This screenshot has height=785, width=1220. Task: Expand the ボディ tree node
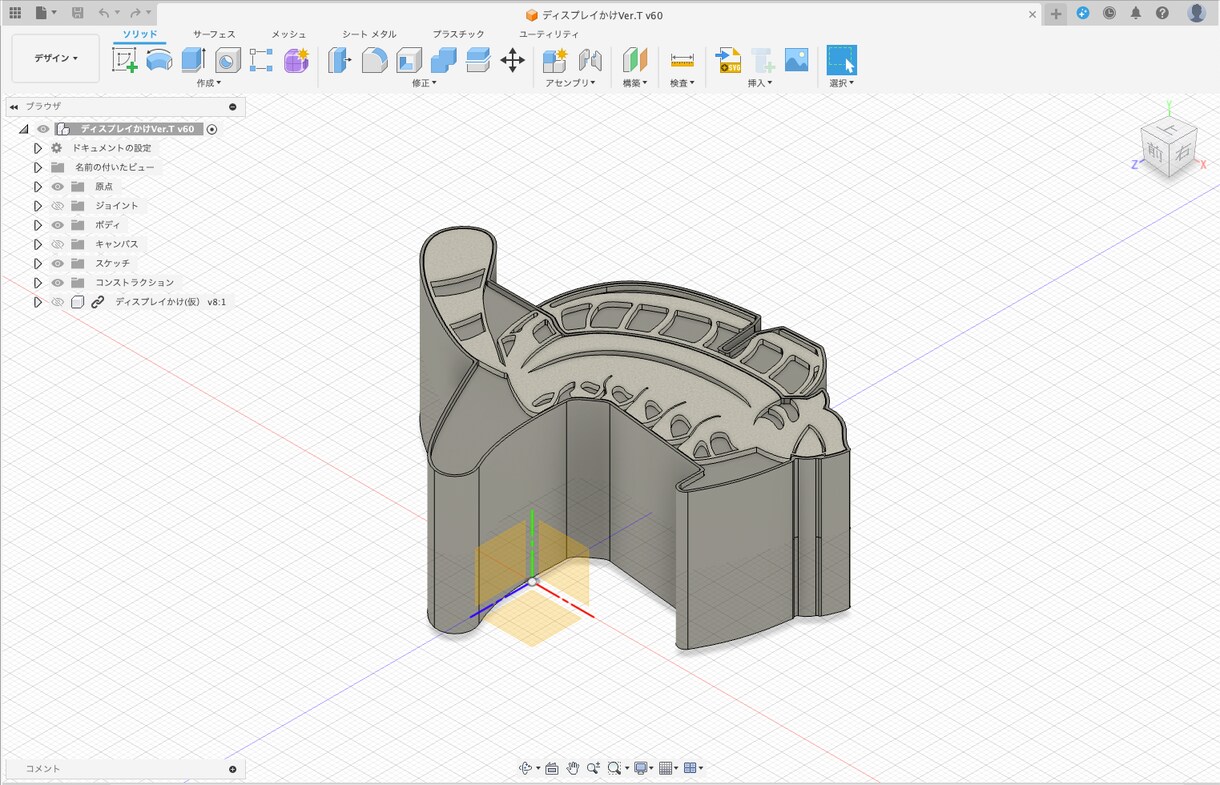[38, 225]
